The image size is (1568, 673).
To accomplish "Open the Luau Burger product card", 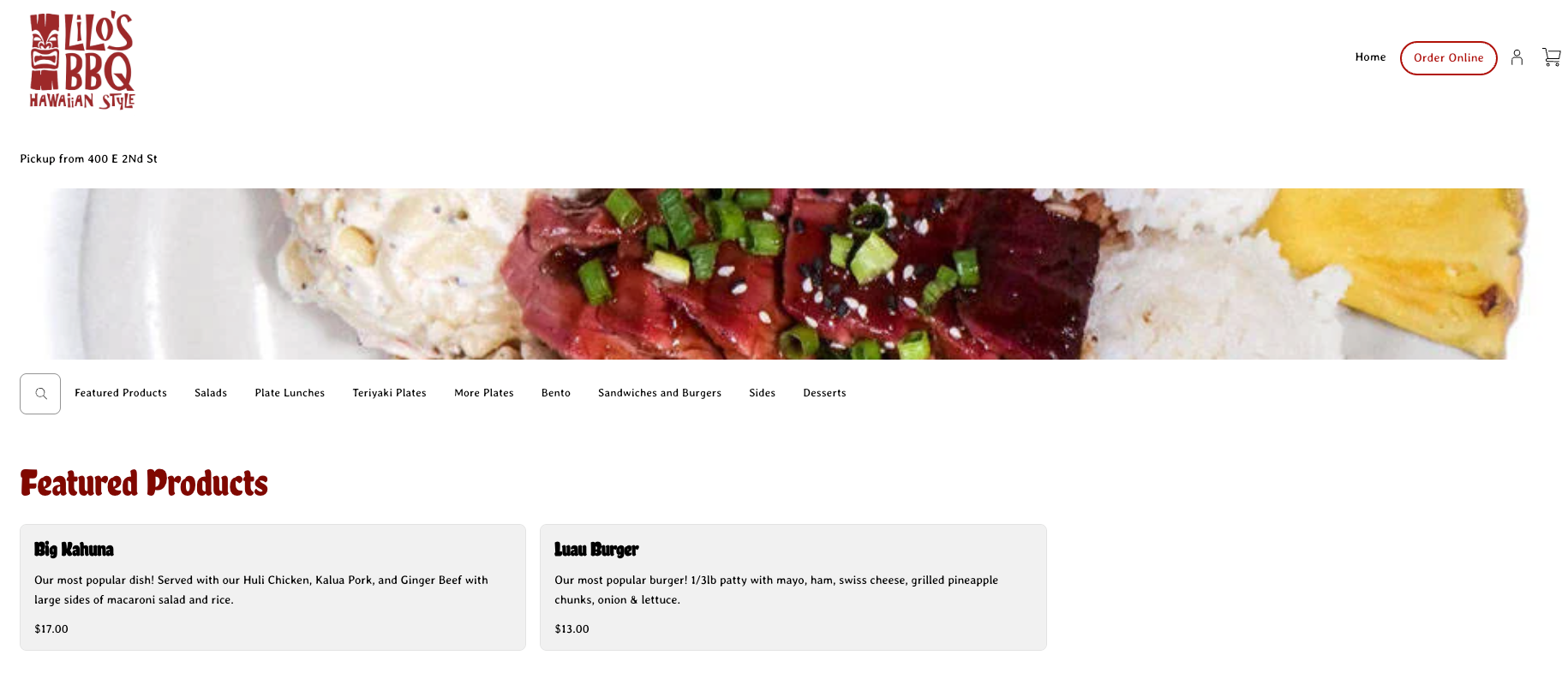I will pyautogui.click(x=793, y=587).
